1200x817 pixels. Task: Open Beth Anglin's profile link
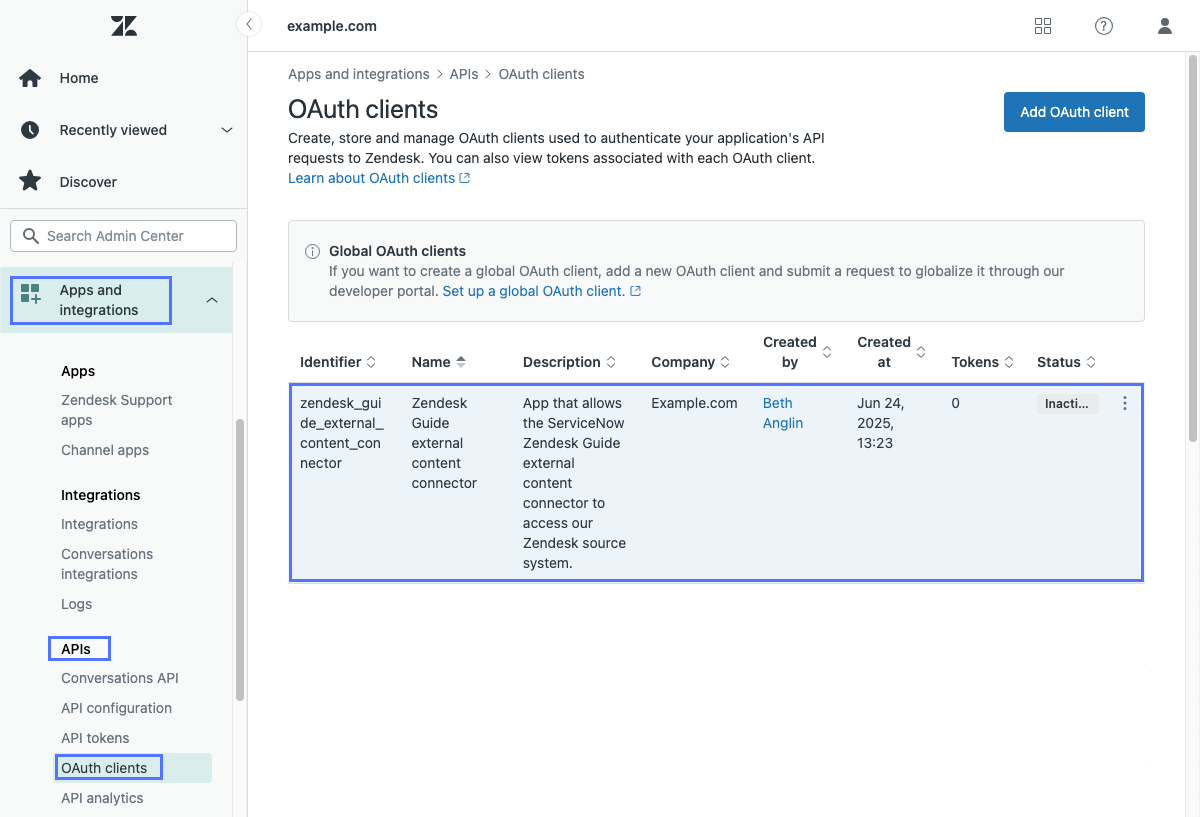(783, 413)
